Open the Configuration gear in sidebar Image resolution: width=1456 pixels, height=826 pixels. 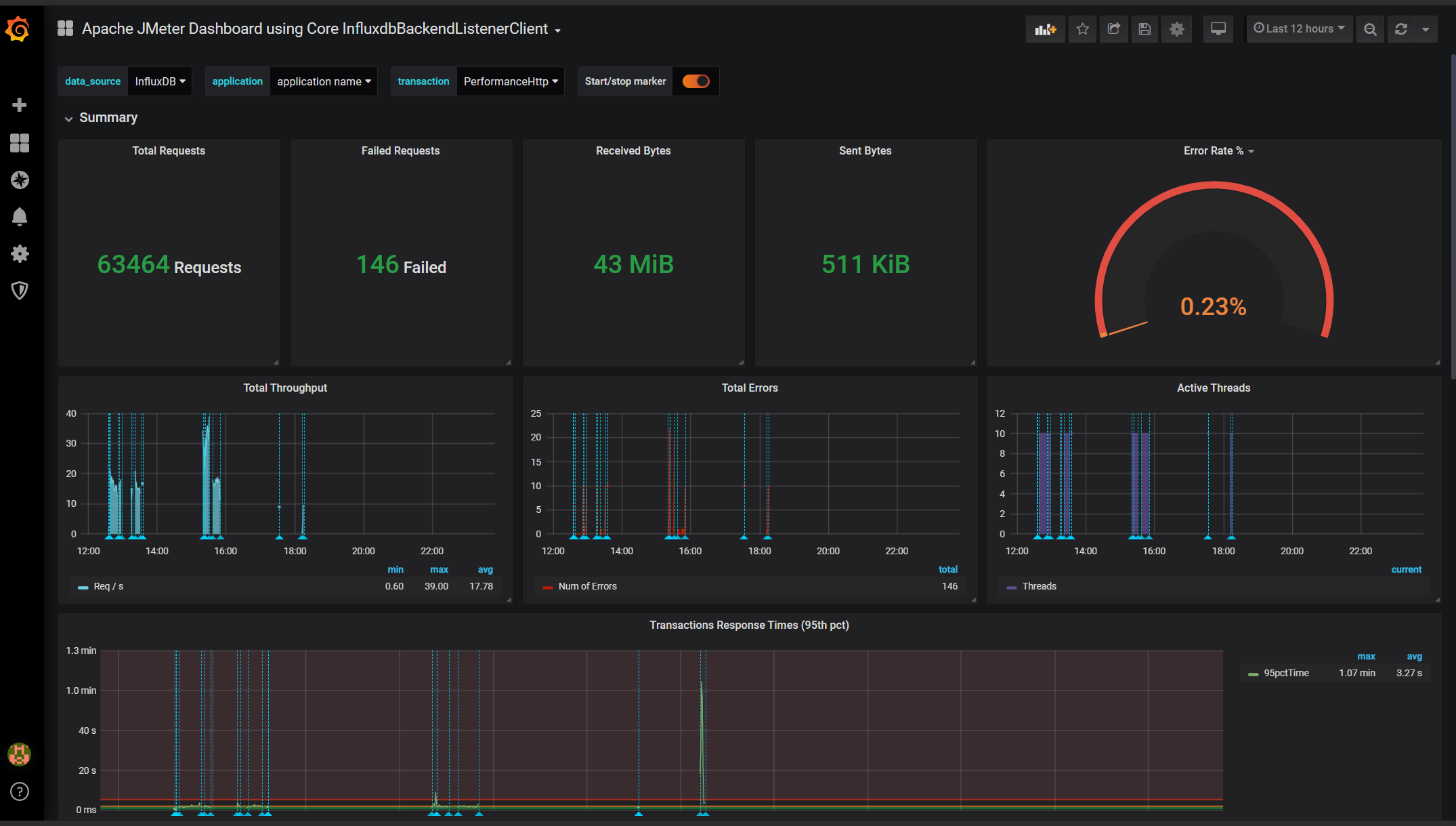[x=20, y=253]
